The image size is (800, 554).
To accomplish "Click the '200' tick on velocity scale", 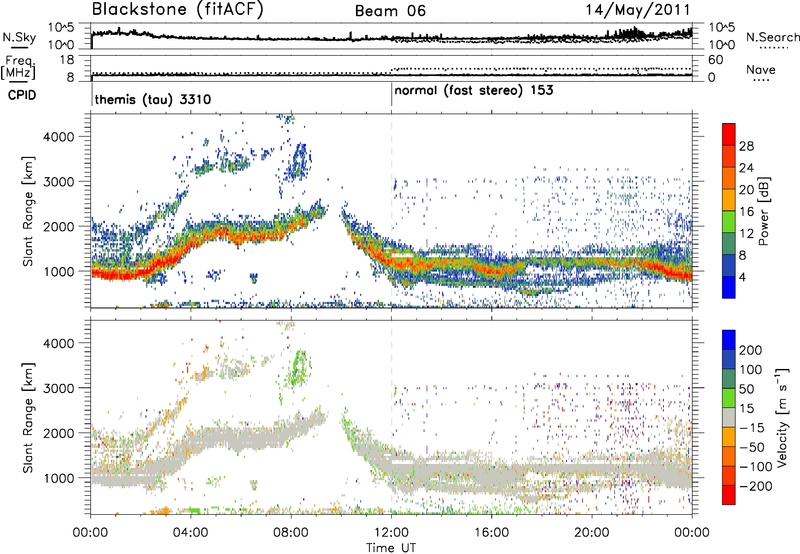I will [x=751, y=350].
